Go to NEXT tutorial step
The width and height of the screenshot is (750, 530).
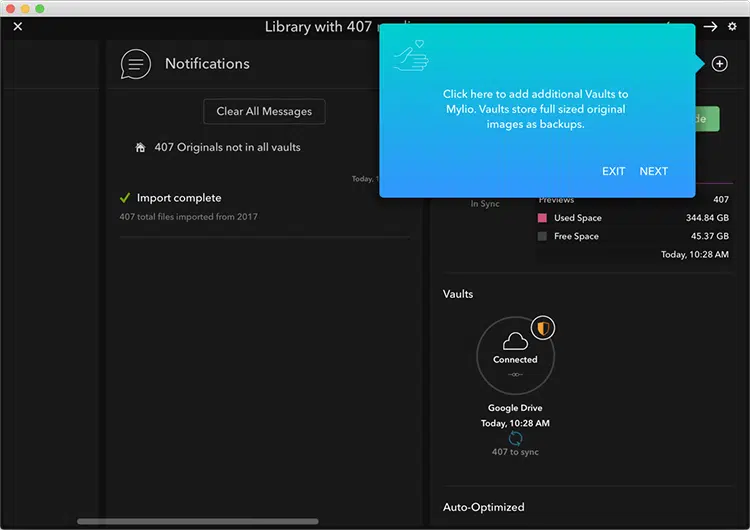(653, 171)
